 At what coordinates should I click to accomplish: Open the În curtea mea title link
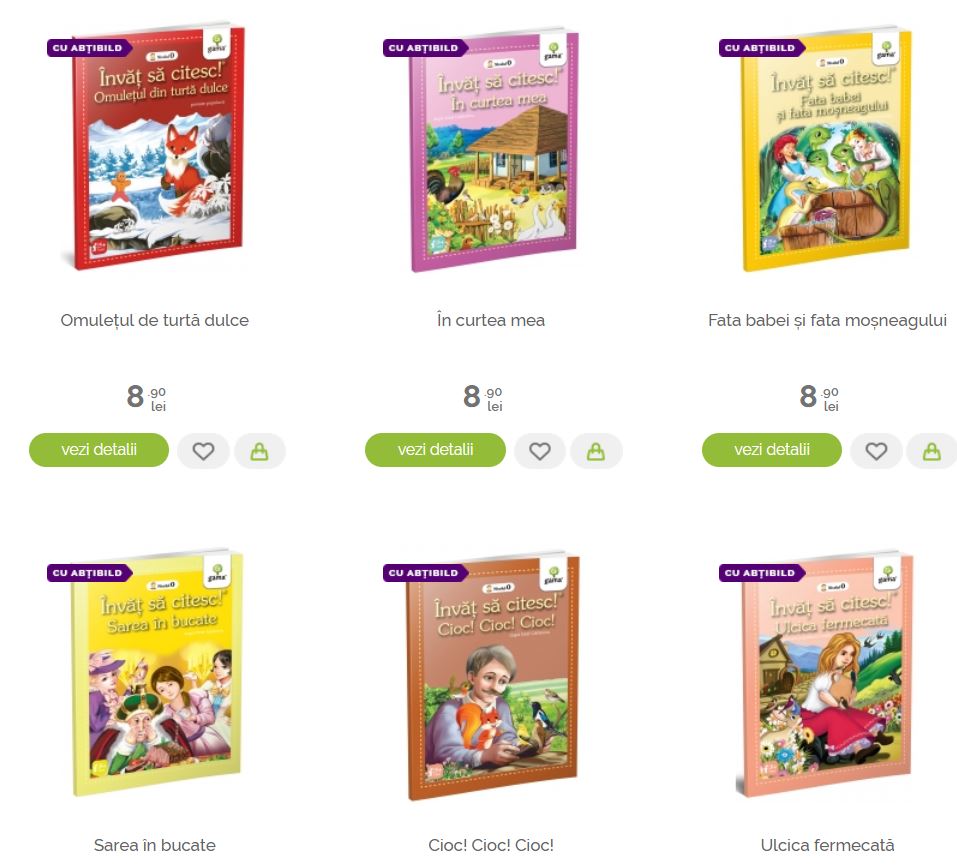coord(491,320)
